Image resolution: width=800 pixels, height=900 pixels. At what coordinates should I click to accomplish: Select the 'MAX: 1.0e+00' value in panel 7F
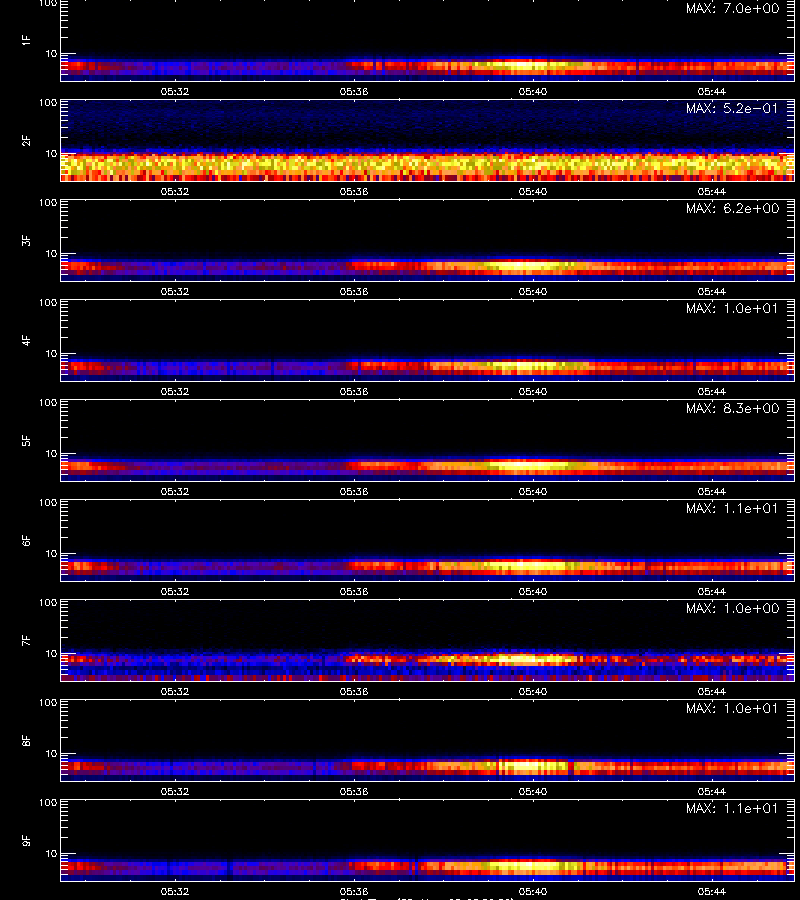pyautogui.click(x=732, y=608)
